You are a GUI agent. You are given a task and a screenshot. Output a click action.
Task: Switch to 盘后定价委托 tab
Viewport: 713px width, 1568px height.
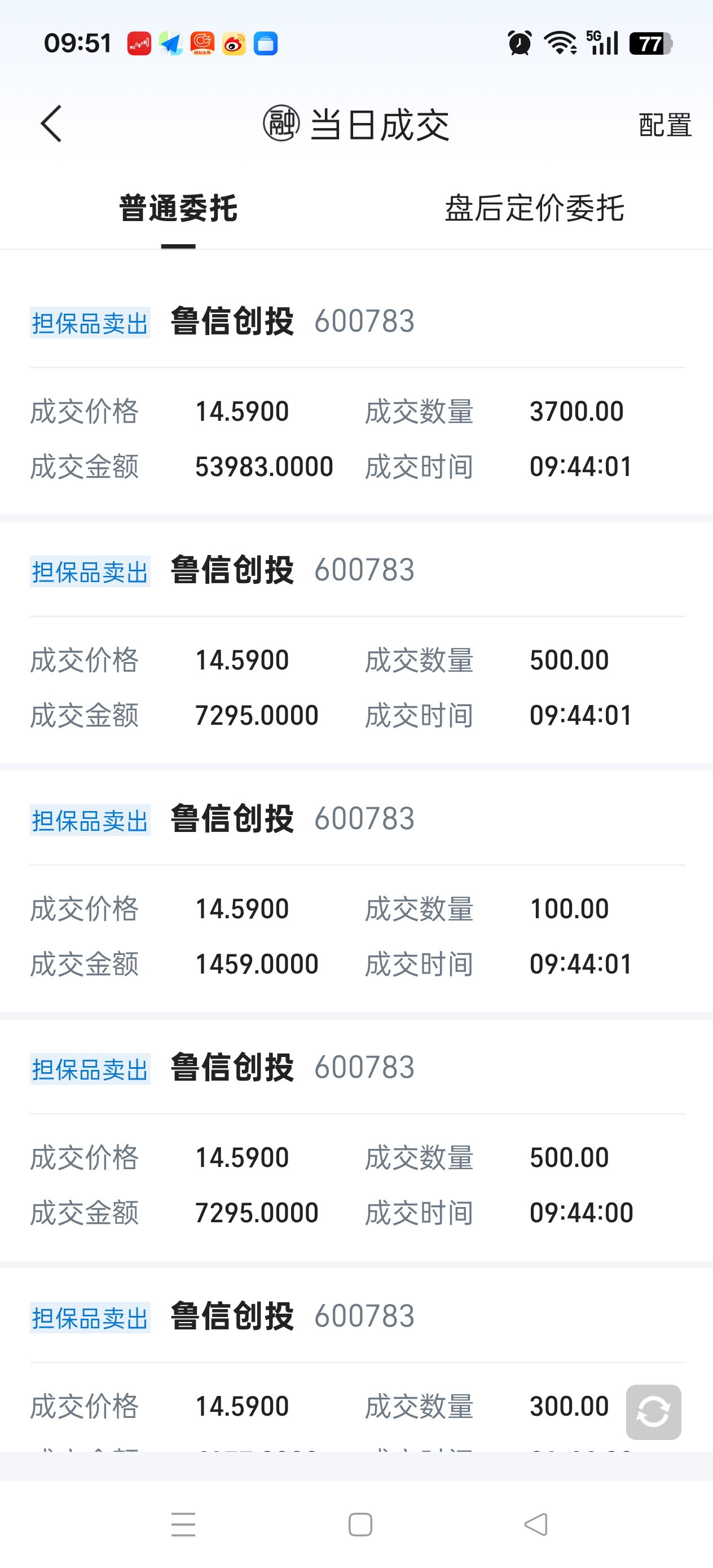pyautogui.click(x=534, y=209)
